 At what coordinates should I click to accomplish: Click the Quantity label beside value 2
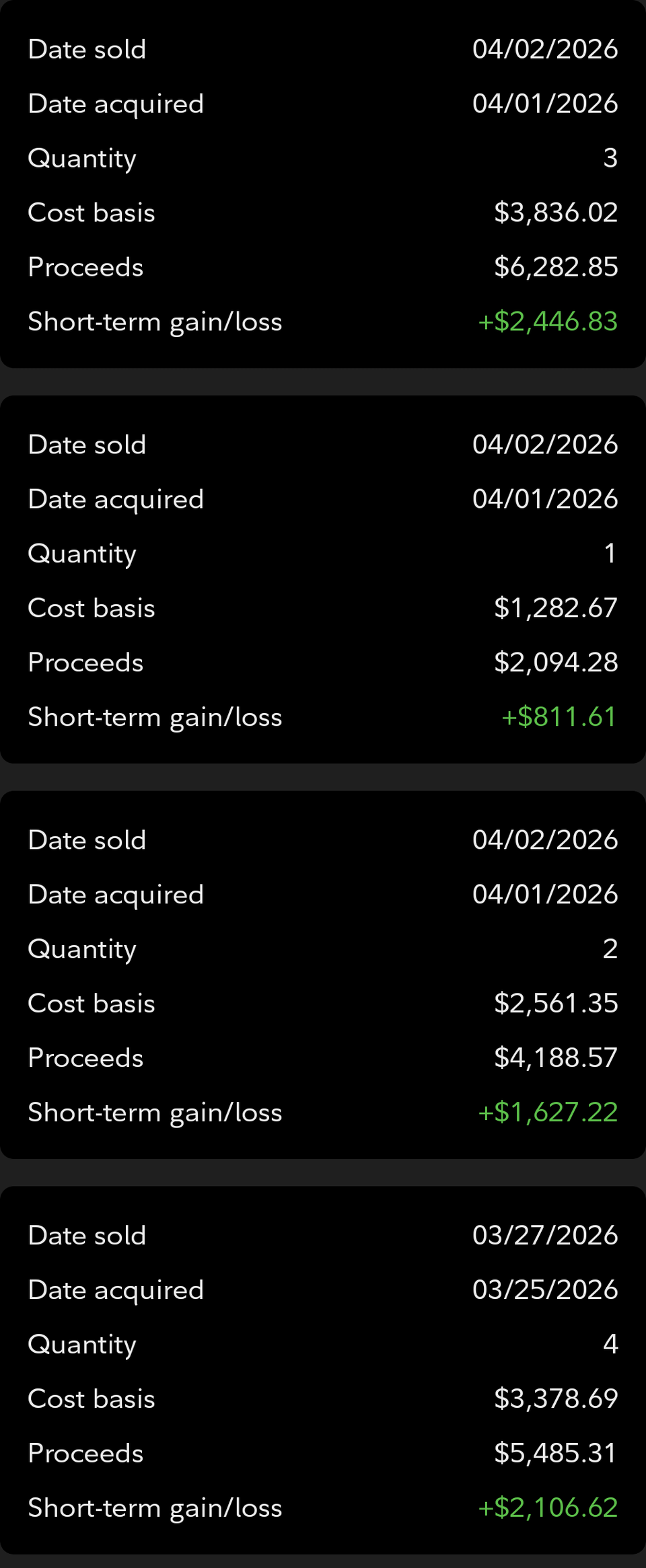point(82,949)
